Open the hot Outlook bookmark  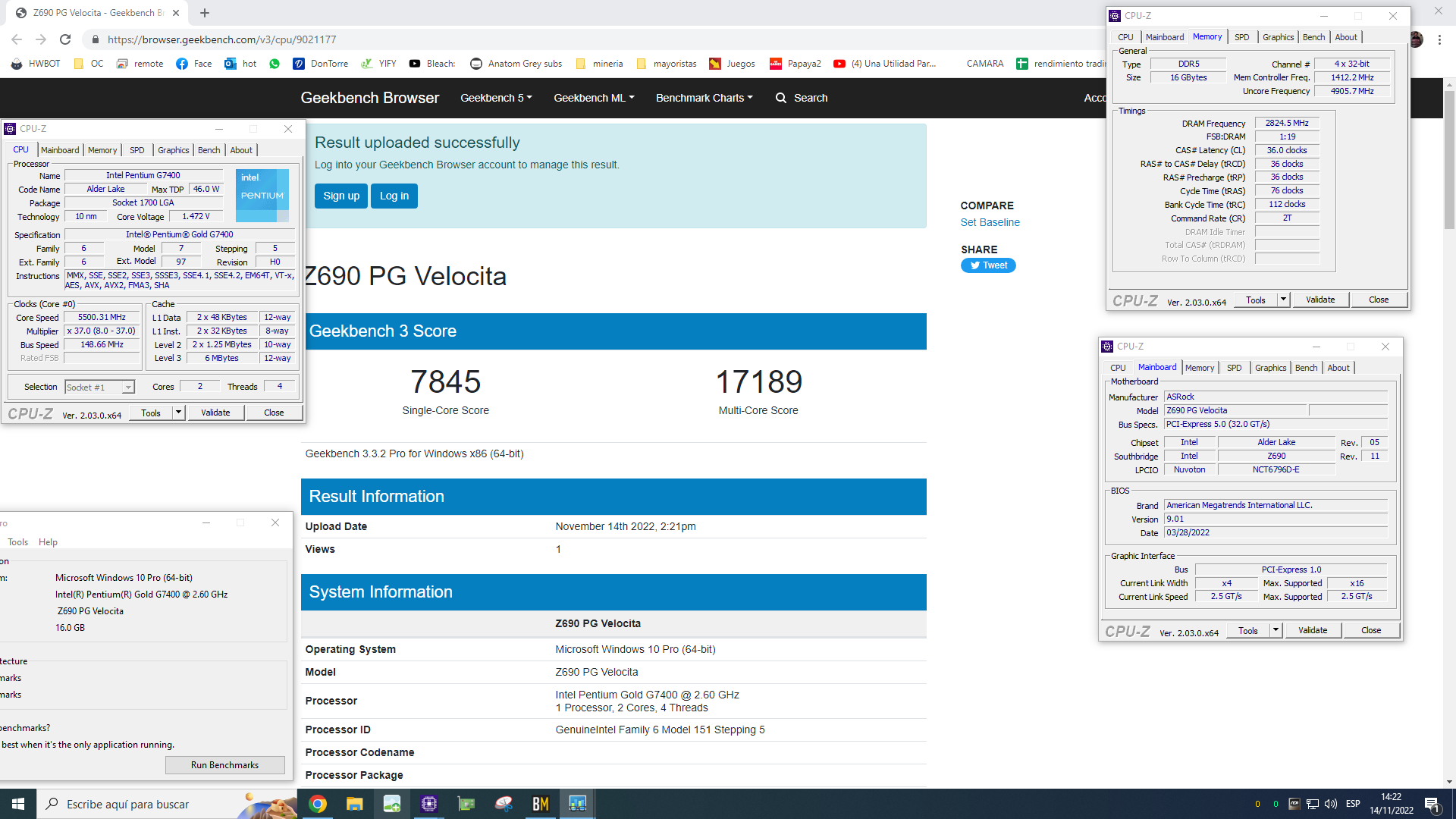pyautogui.click(x=240, y=64)
